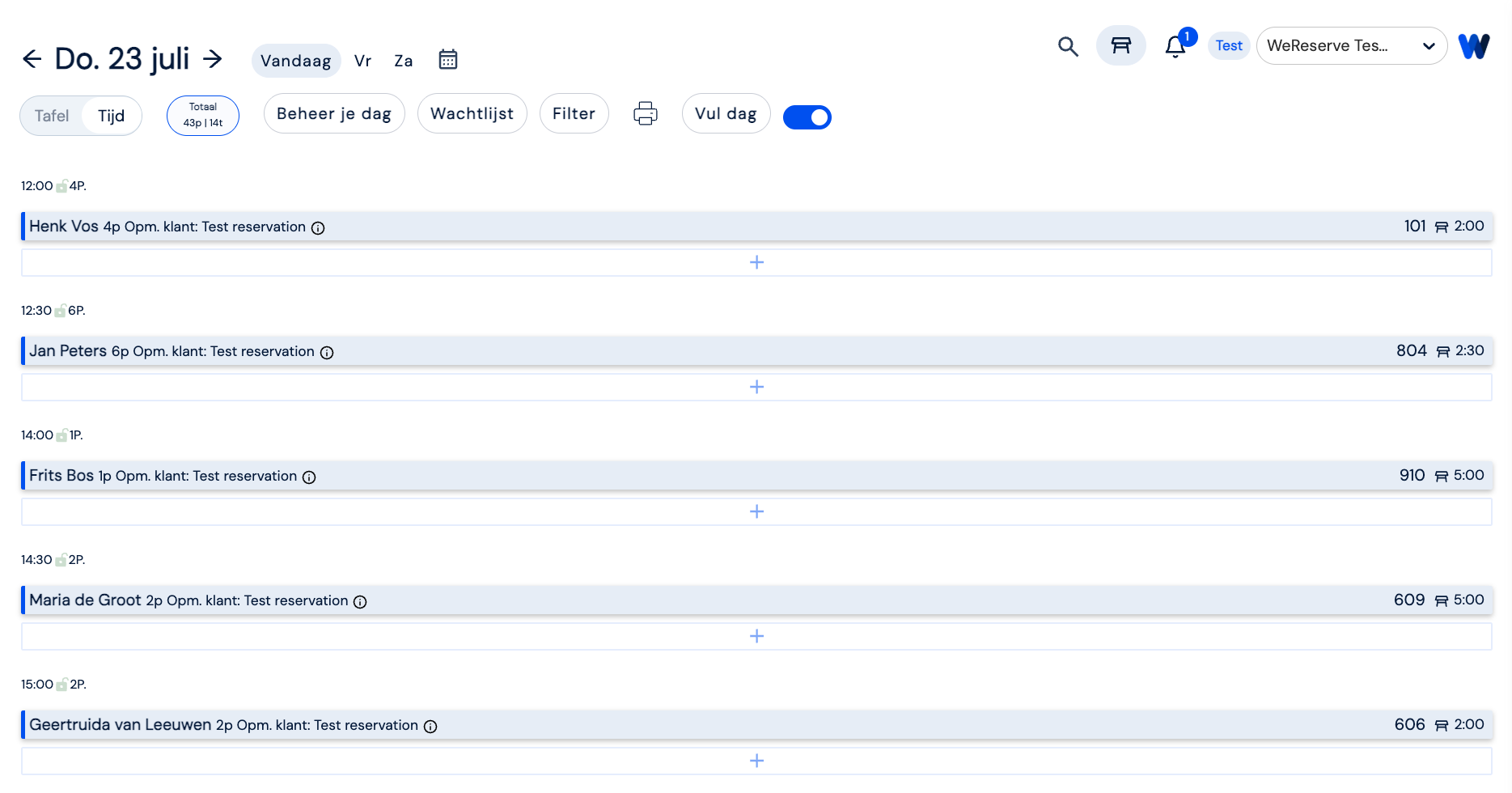Screen dimensions: 1512x793
Task: Click the WeReserve W logo
Action: click(1474, 46)
